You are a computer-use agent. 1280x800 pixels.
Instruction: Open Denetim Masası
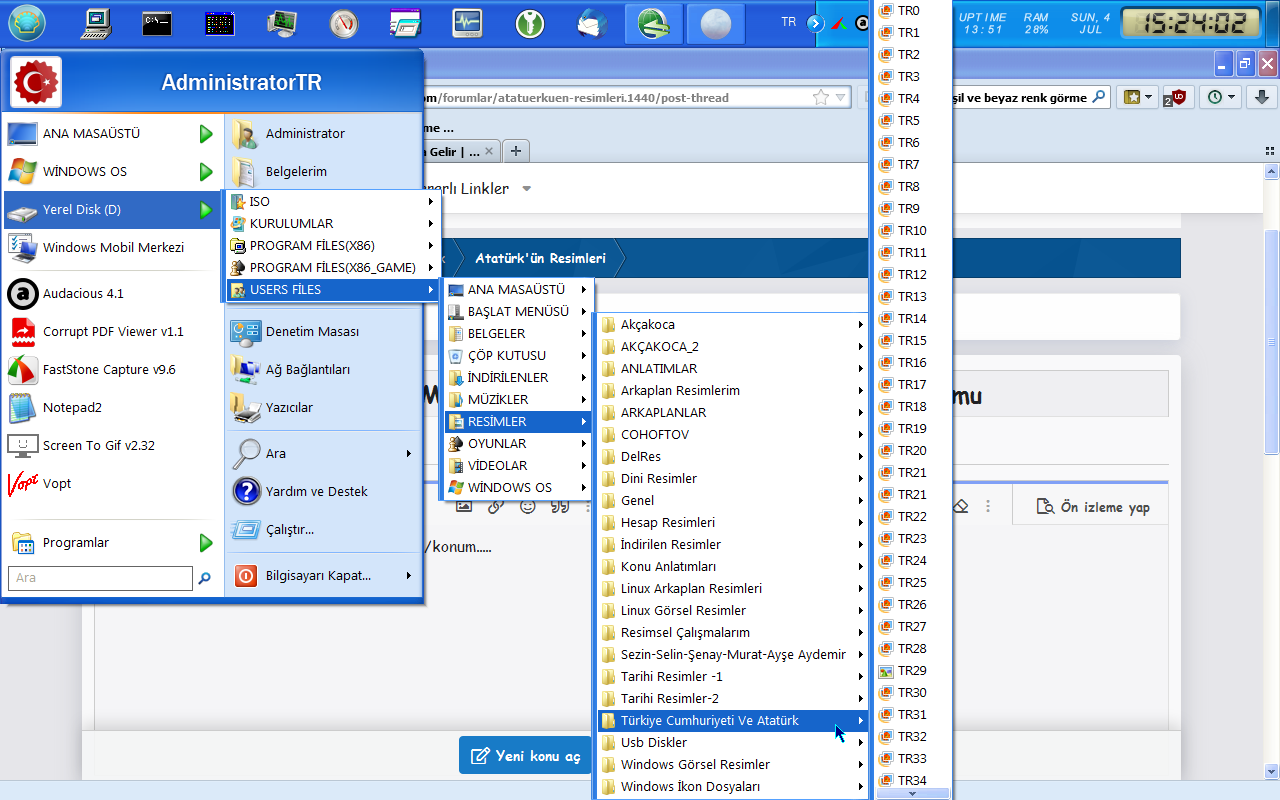(323, 332)
